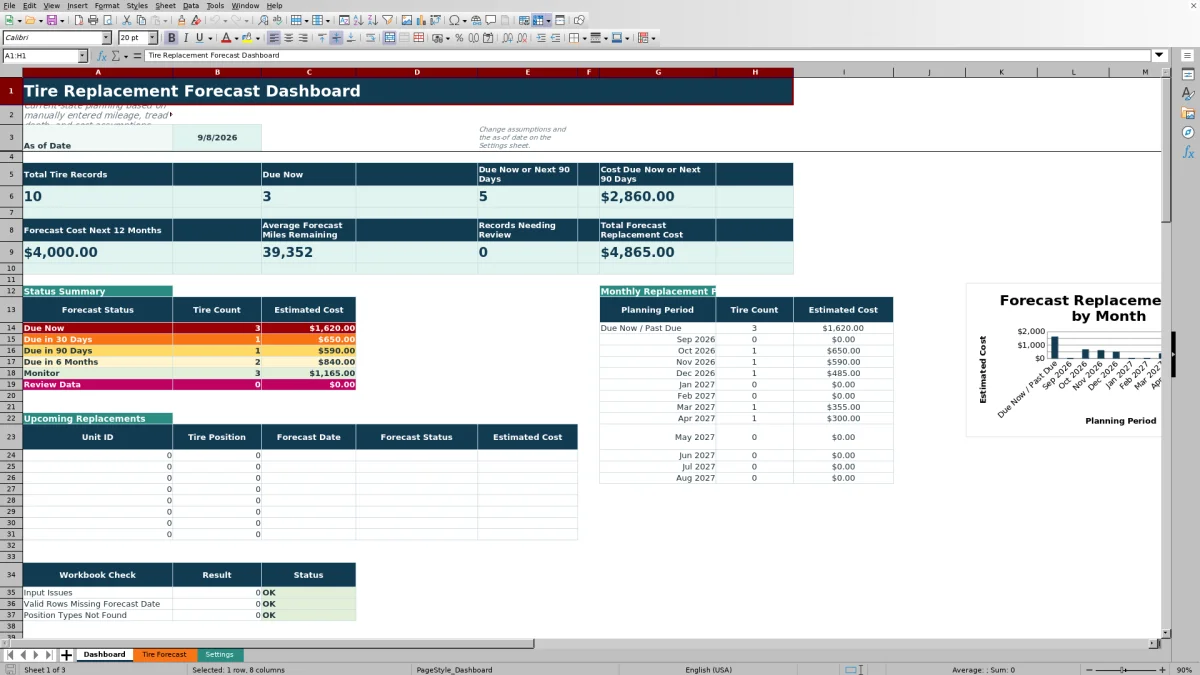Click the Function Wizard fx icon
The width and height of the screenshot is (1200, 675).
[102, 56]
